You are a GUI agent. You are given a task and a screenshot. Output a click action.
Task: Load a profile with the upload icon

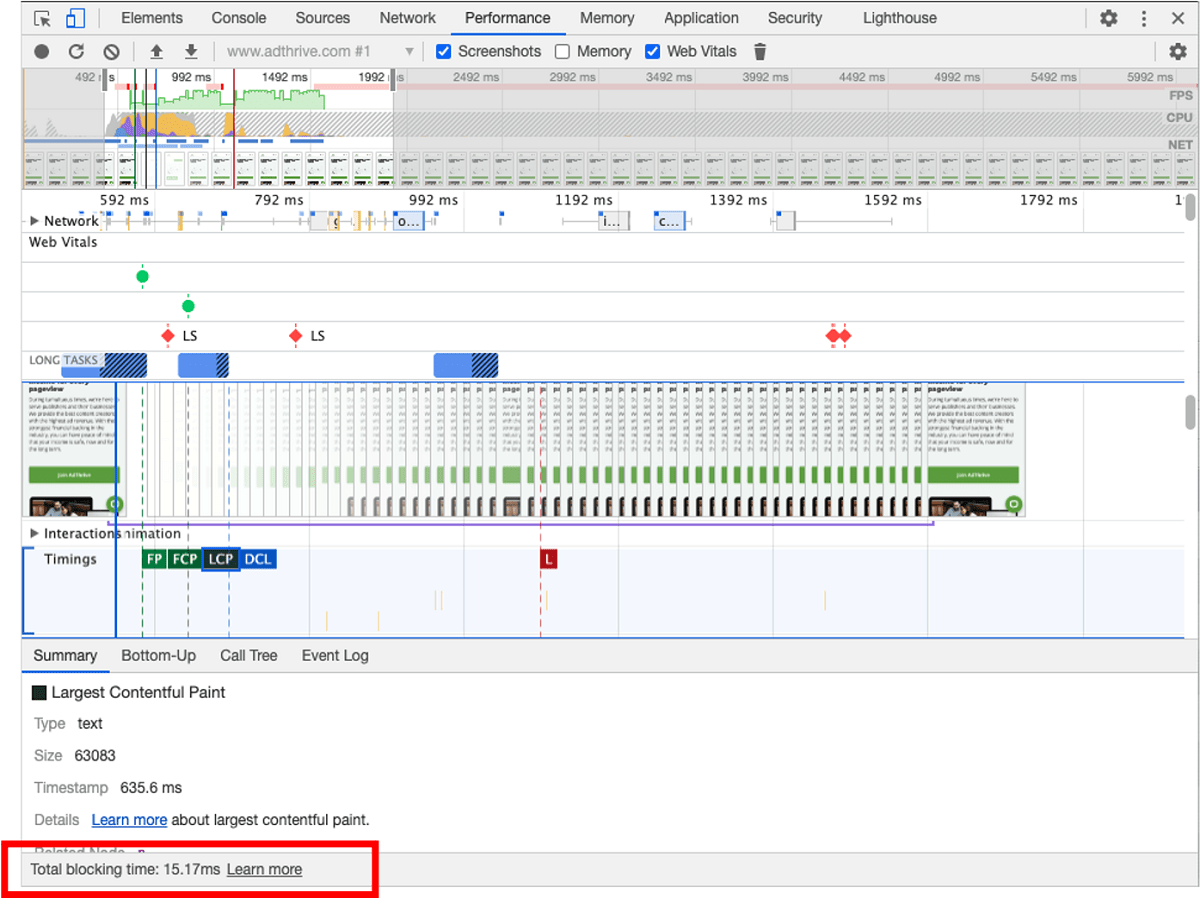[x=156, y=51]
